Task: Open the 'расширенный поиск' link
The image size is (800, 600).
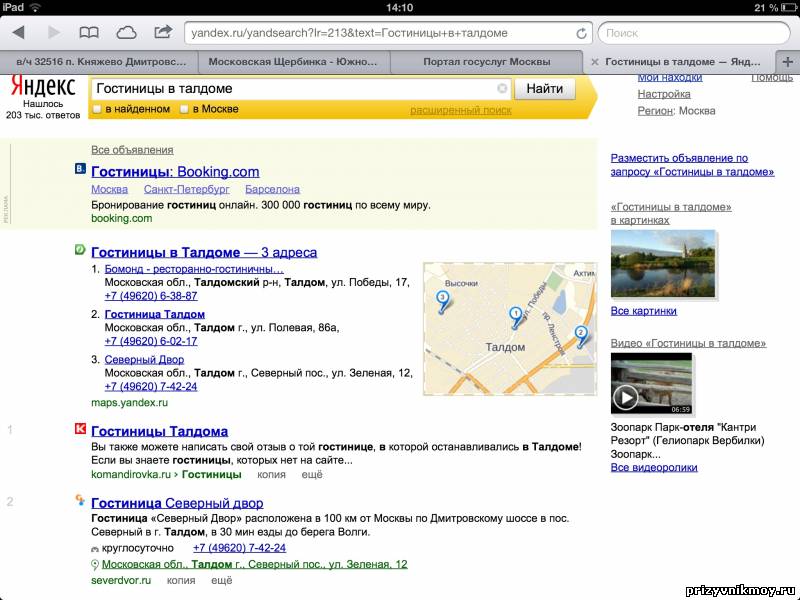Action: pyautogui.click(x=460, y=110)
